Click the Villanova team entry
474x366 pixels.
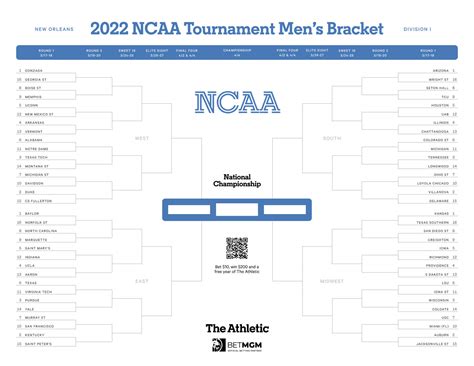coord(438,192)
